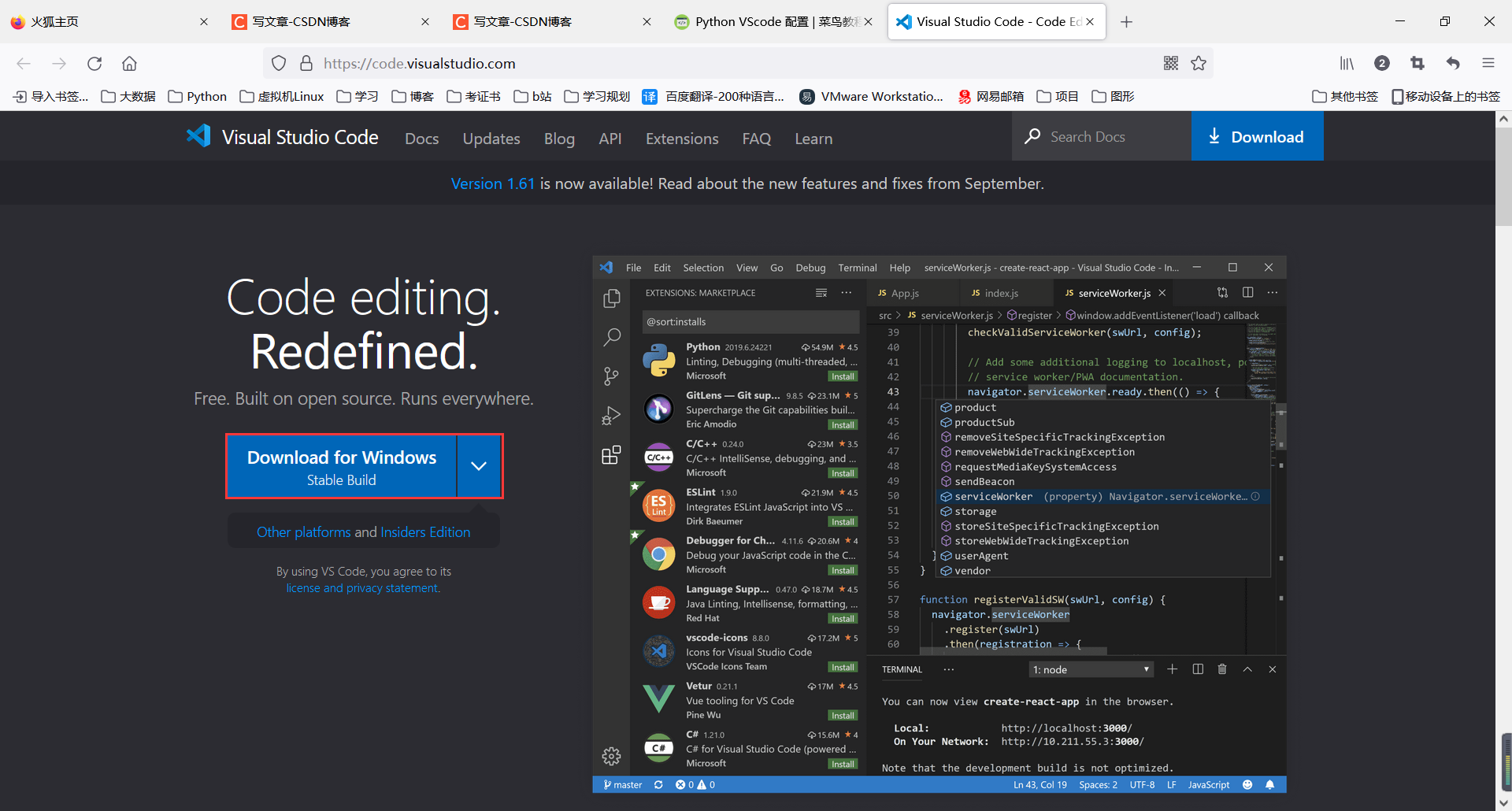Click the Visual Studio Code logo
The image size is (1512, 811).
pos(198,136)
